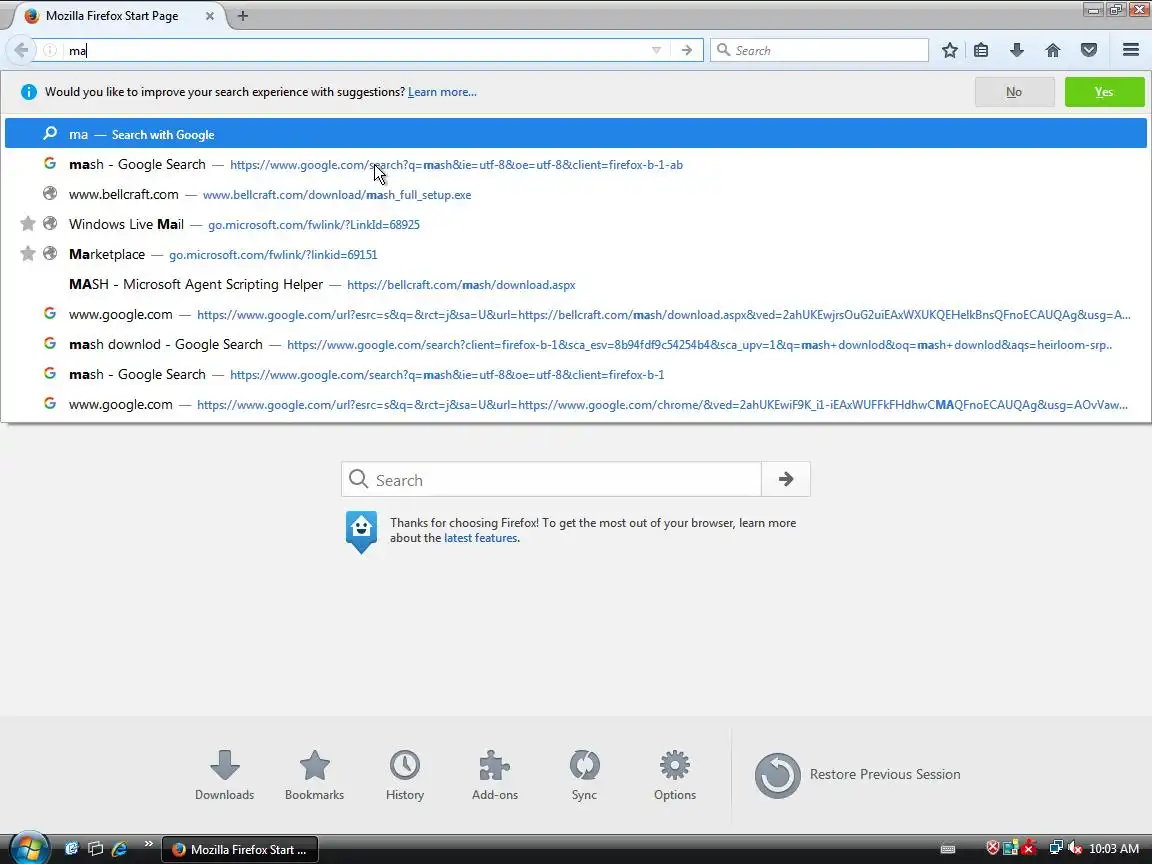Click the Switch between windows taskbar icon

(96, 849)
